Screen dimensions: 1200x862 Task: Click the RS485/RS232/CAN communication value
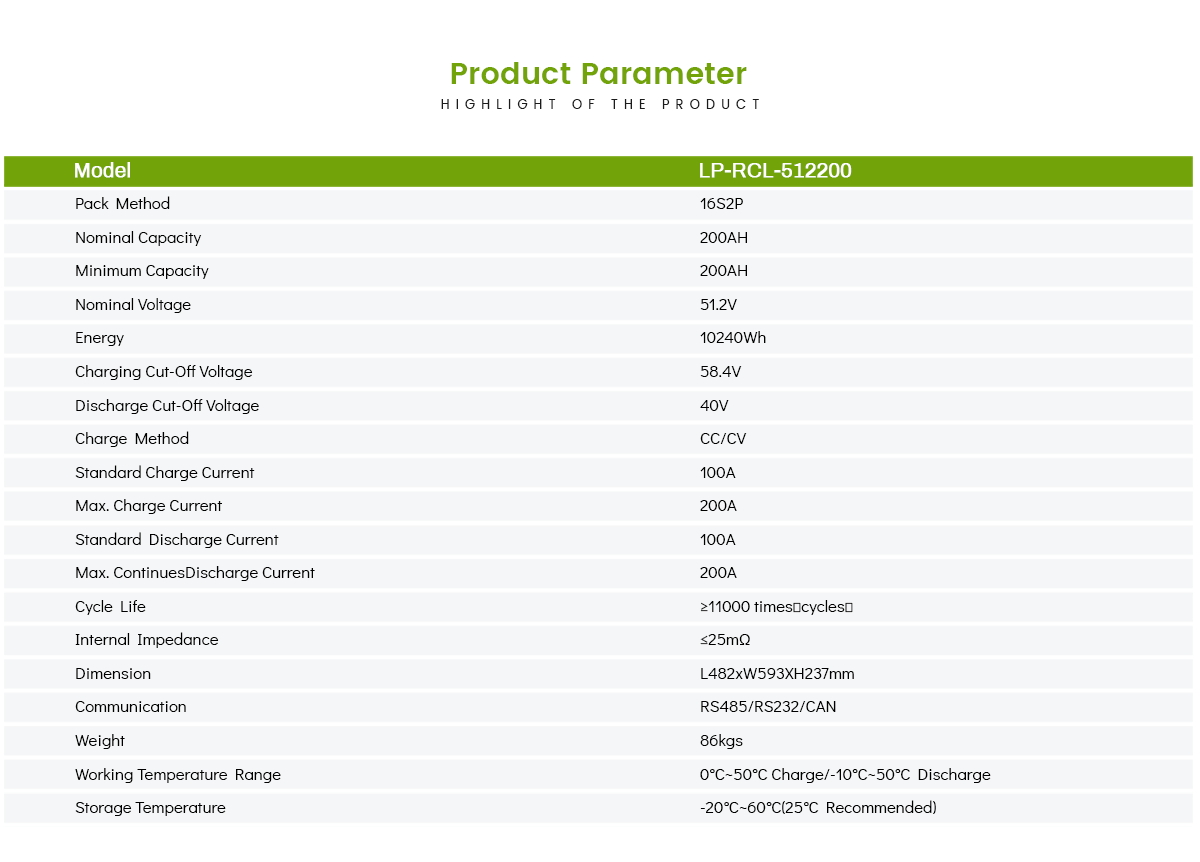767,707
